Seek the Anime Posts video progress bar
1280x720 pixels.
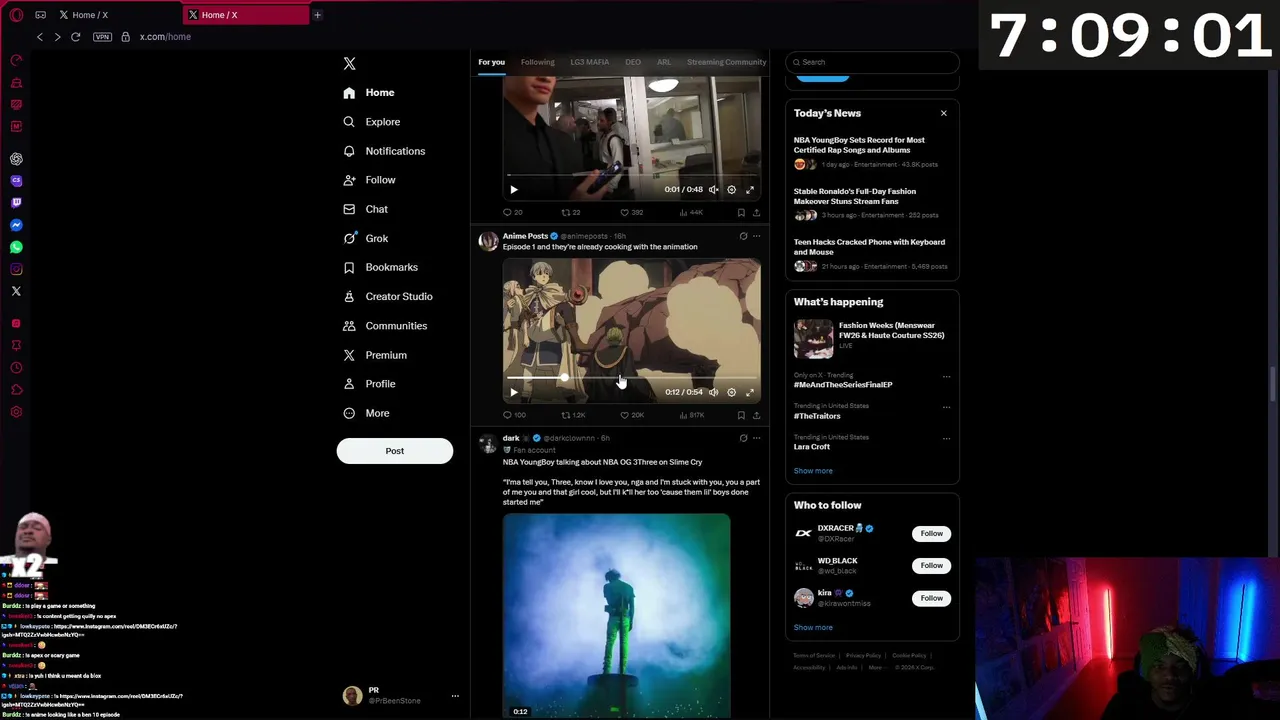click(631, 379)
